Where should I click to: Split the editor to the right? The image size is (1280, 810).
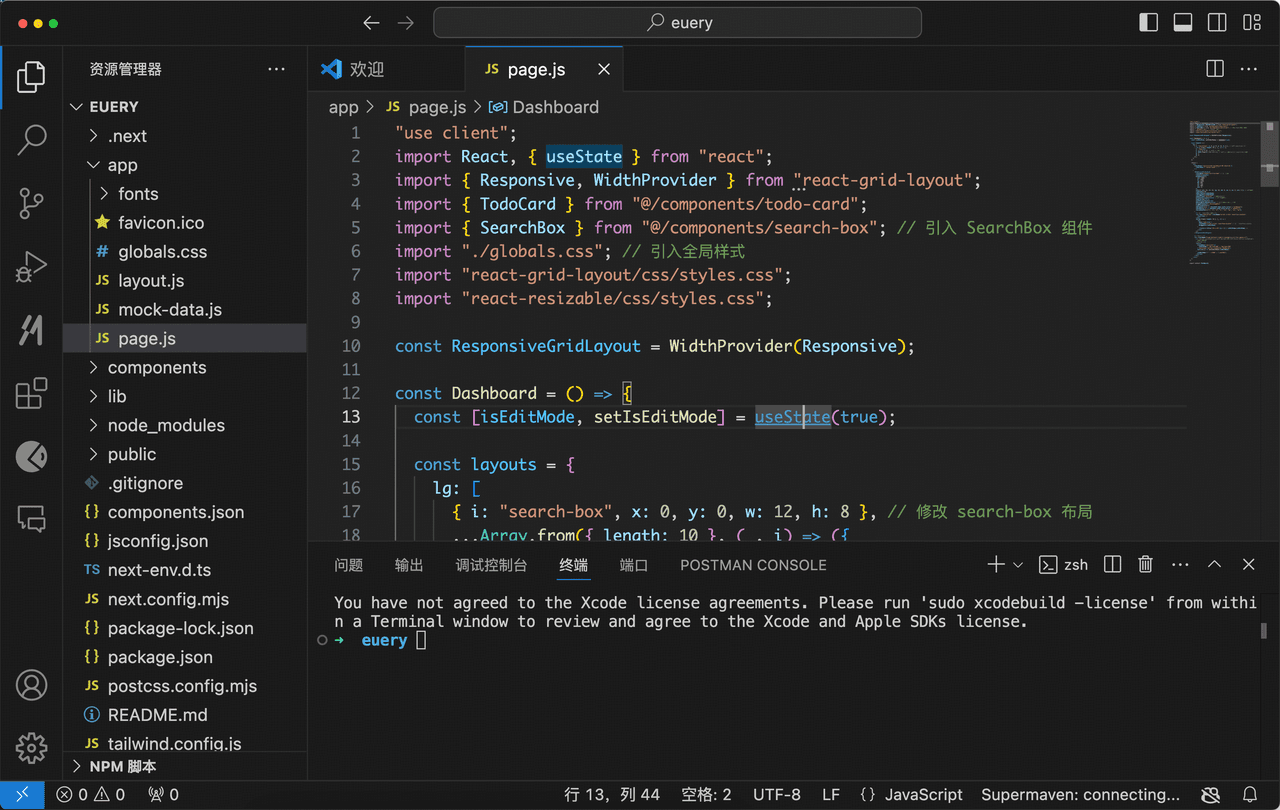pyautogui.click(x=1215, y=69)
